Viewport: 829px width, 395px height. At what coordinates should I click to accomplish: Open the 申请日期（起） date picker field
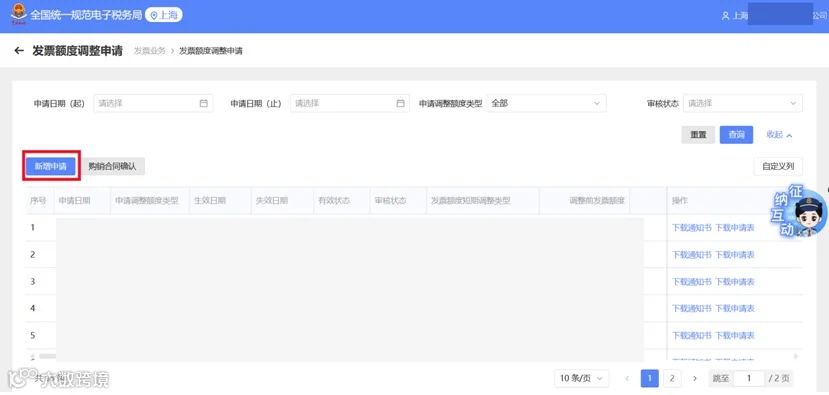point(153,104)
